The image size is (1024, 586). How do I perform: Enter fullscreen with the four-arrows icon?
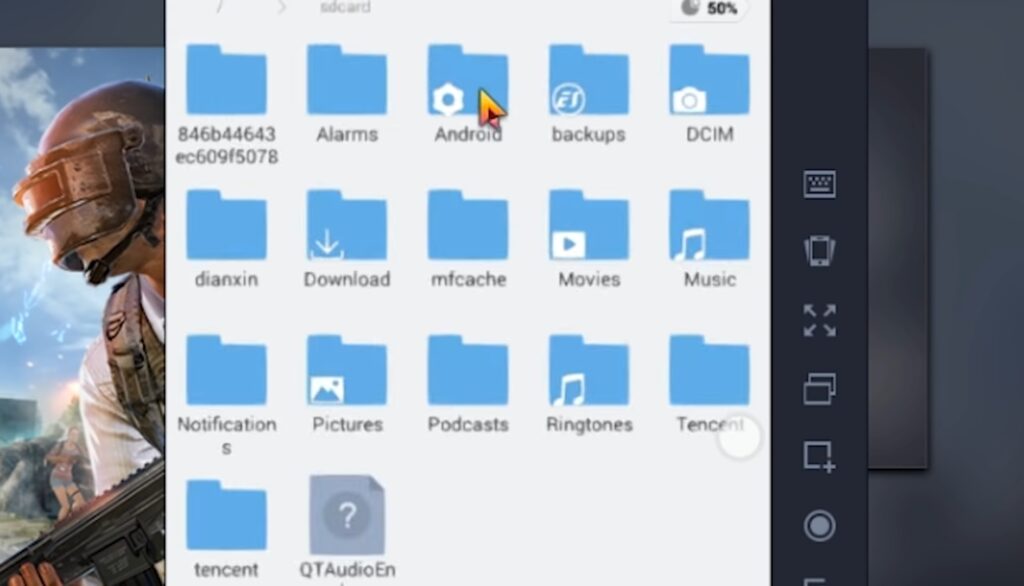click(819, 320)
